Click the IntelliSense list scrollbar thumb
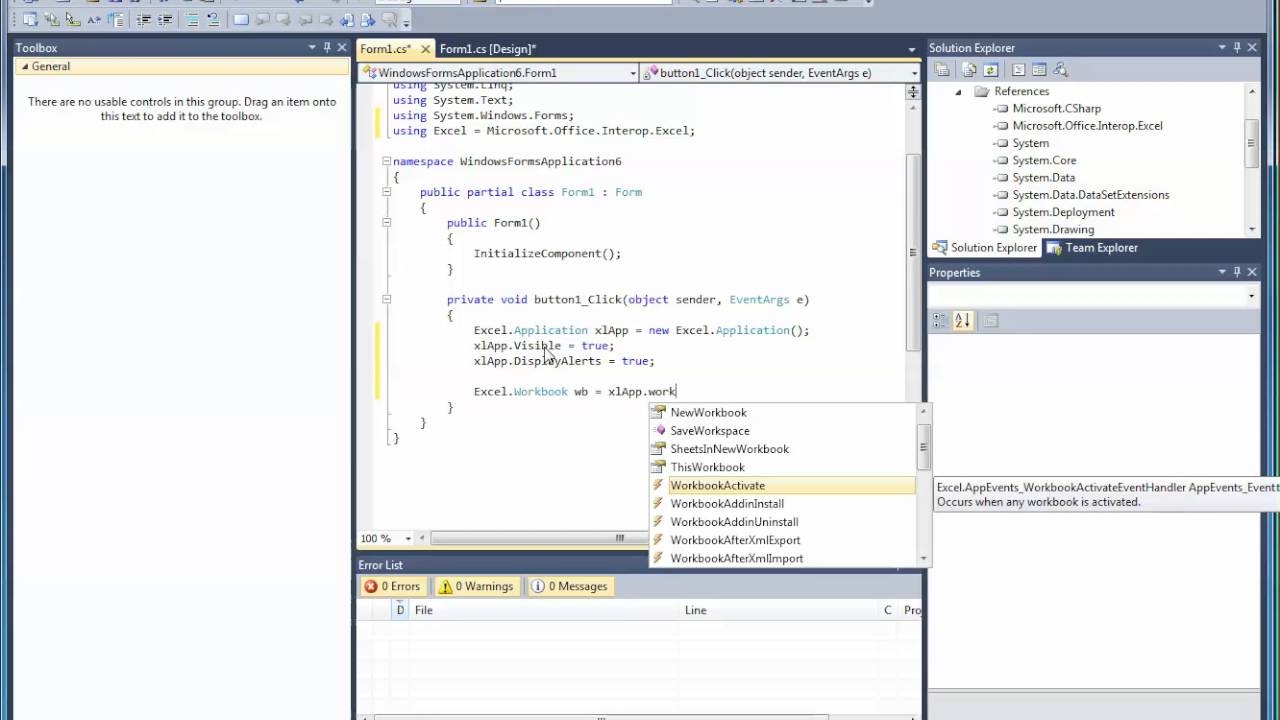The image size is (1280, 720). (924, 448)
